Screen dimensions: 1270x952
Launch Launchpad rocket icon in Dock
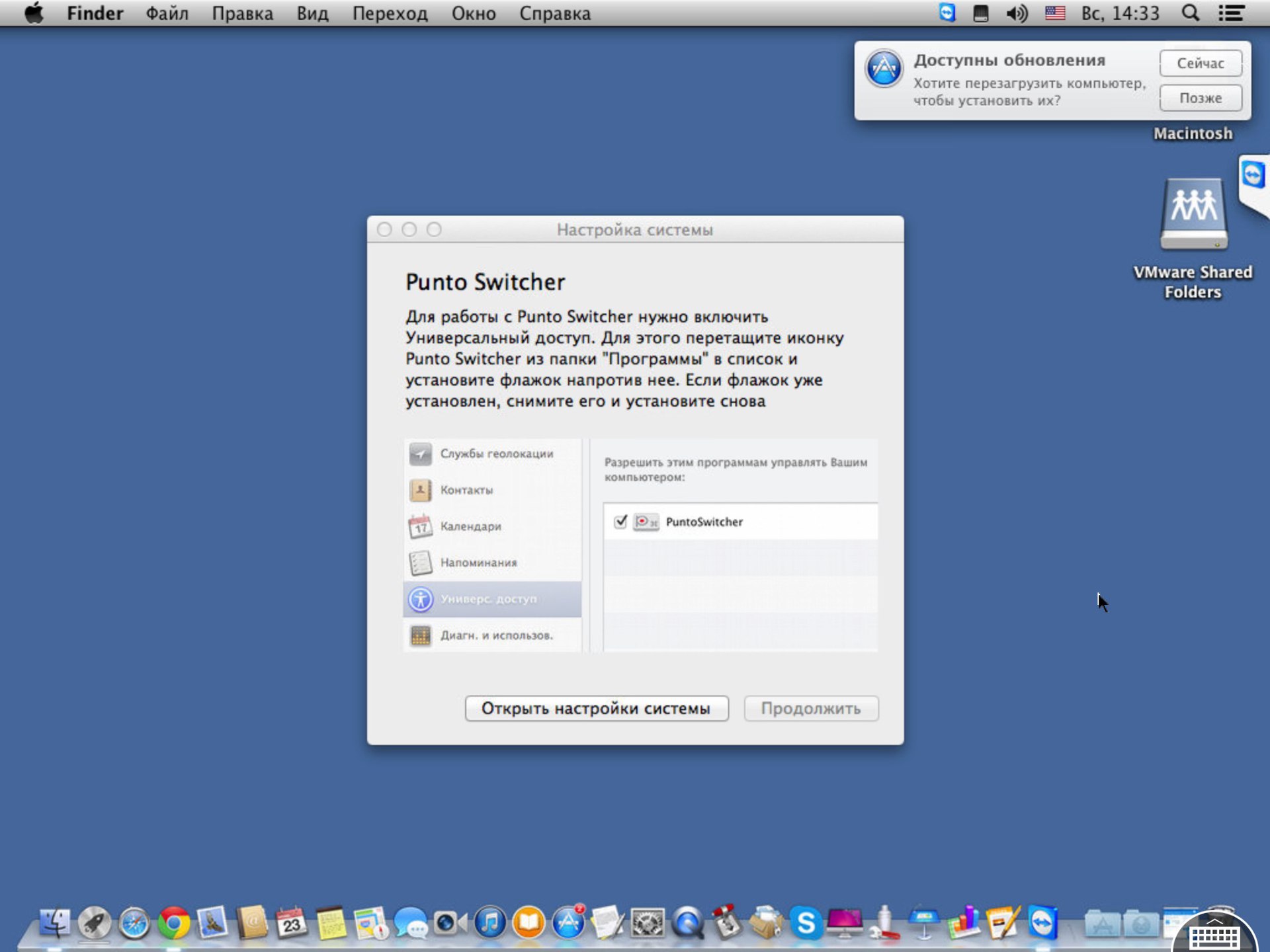pyautogui.click(x=94, y=922)
